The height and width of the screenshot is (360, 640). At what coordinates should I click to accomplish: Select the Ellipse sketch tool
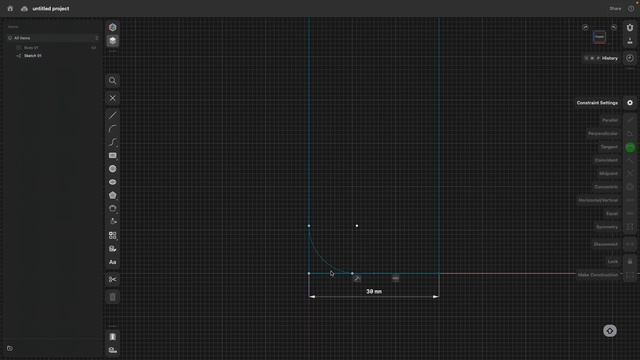tap(113, 182)
